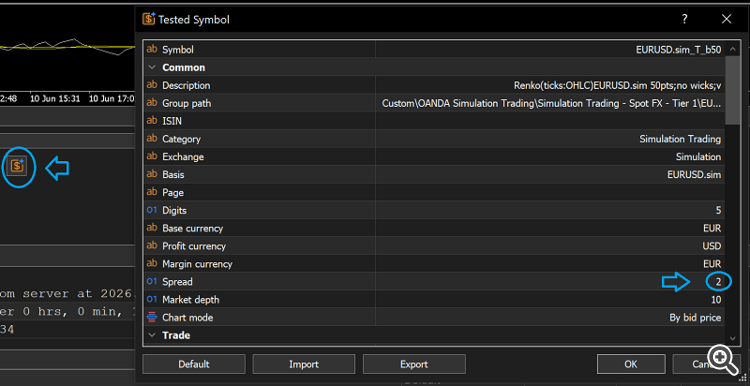This screenshot has width=750, height=386.
Task: Select the Symbol property row label
Action: point(178,49)
